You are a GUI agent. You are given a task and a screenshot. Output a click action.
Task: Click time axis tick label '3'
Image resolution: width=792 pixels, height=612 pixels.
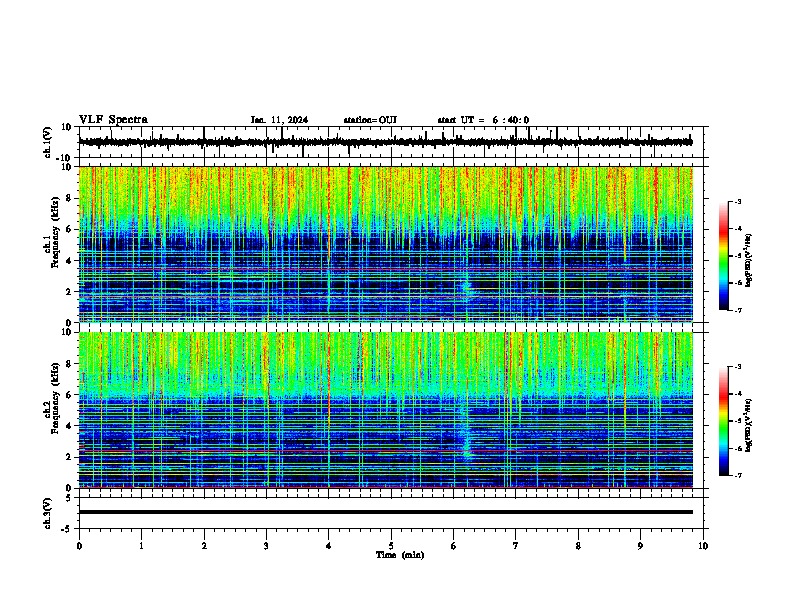[266, 546]
